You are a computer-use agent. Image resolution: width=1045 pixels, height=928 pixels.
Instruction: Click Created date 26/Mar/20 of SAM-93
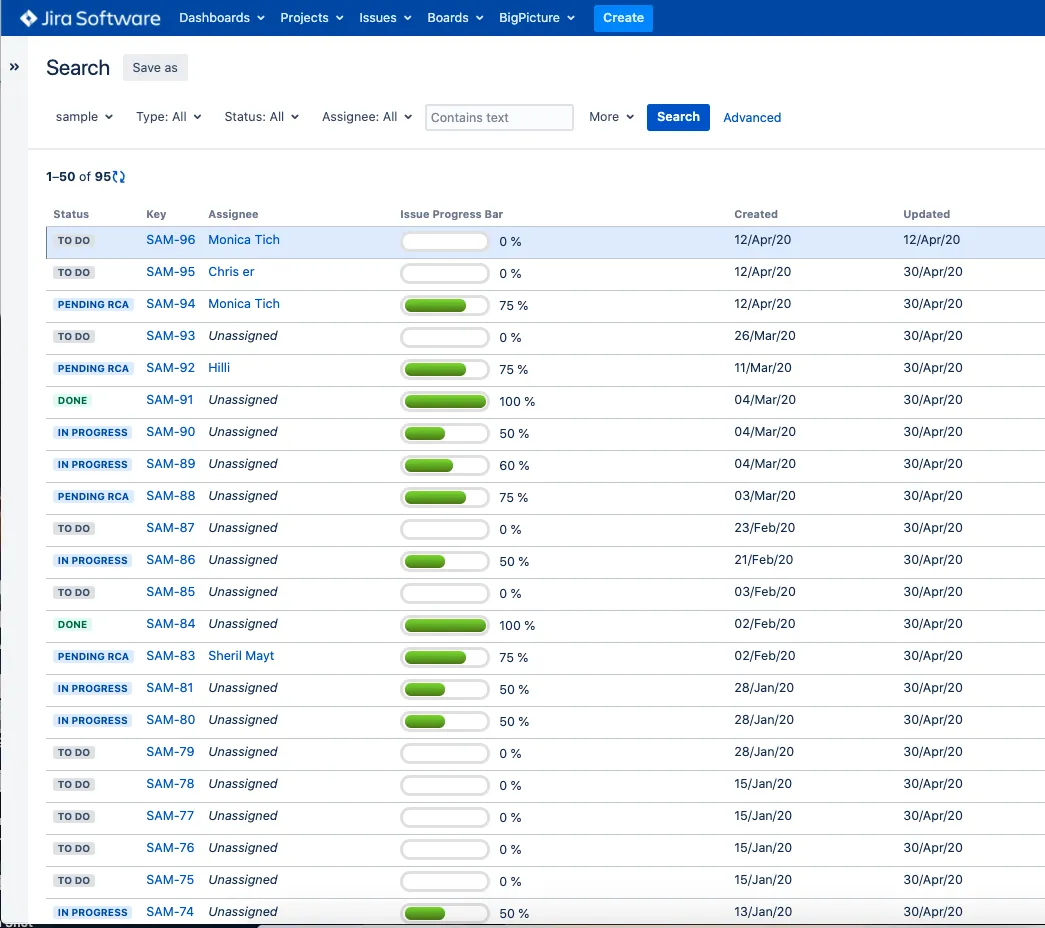pyautogui.click(x=764, y=336)
